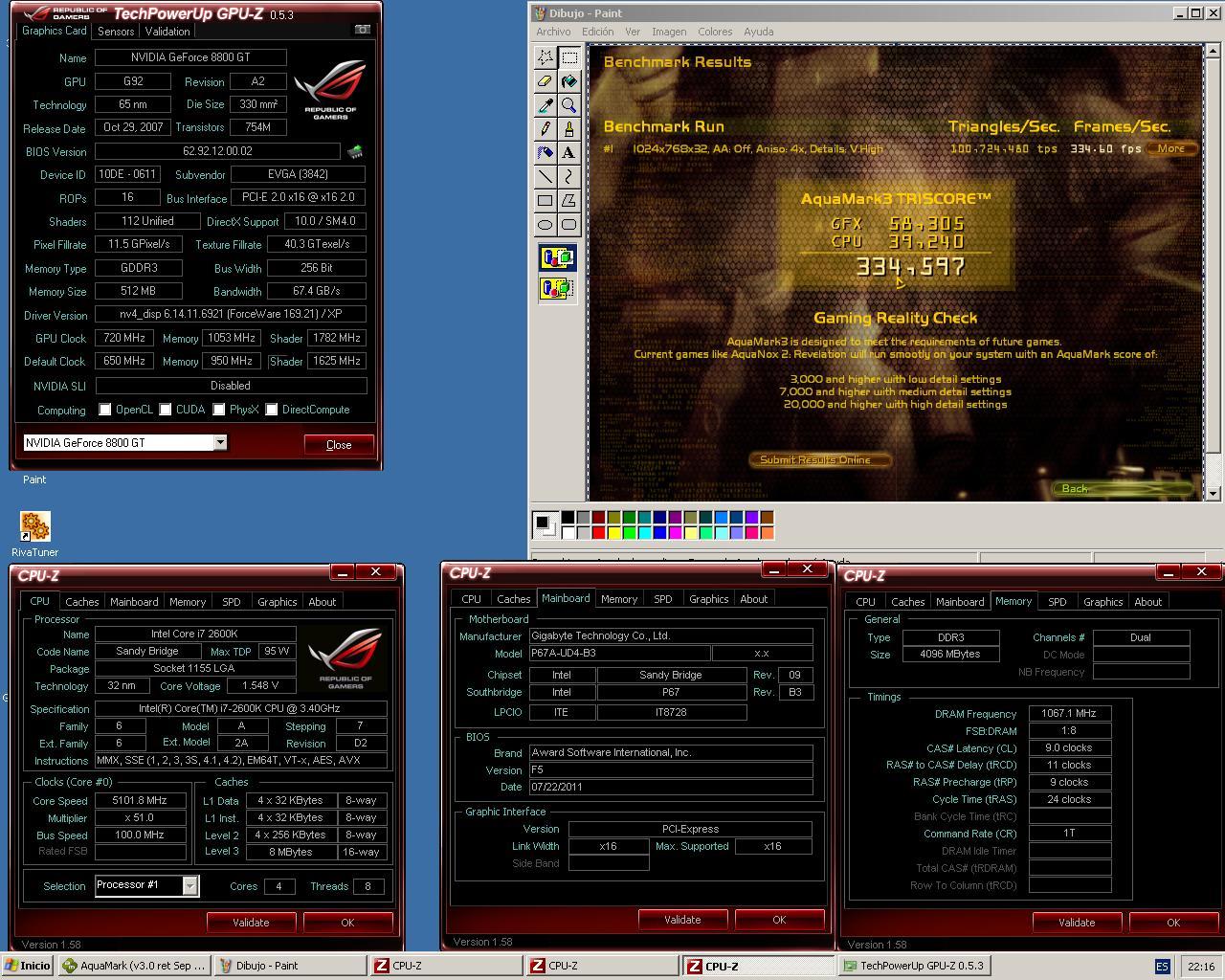Image resolution: width=1225 pixels, height=980 pixels.
Task: Pick the bright red swatch in Paint palette
Action: (x=599, y=533)
